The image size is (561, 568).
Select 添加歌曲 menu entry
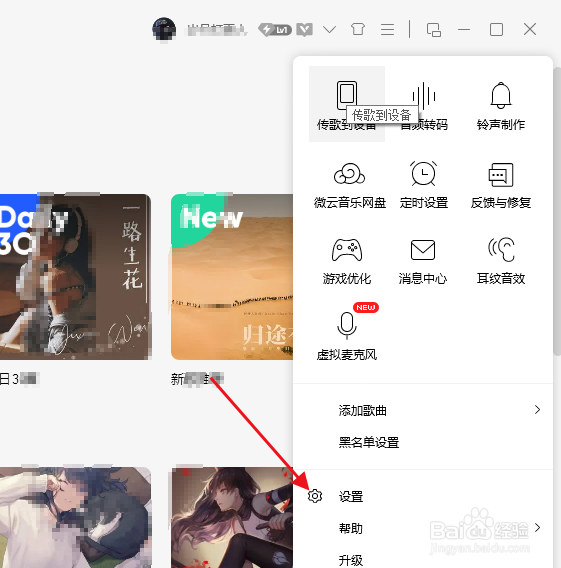pyautogui.click(x=423, y=410)
